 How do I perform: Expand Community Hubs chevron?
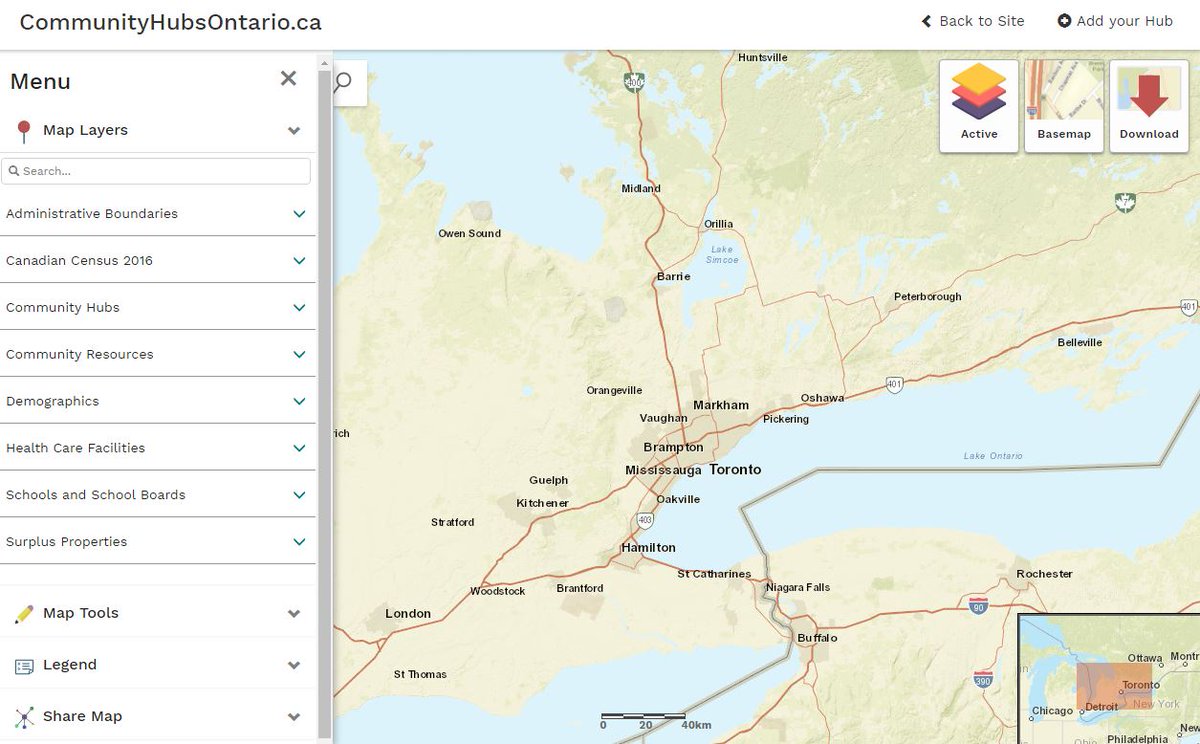[299, 308]
